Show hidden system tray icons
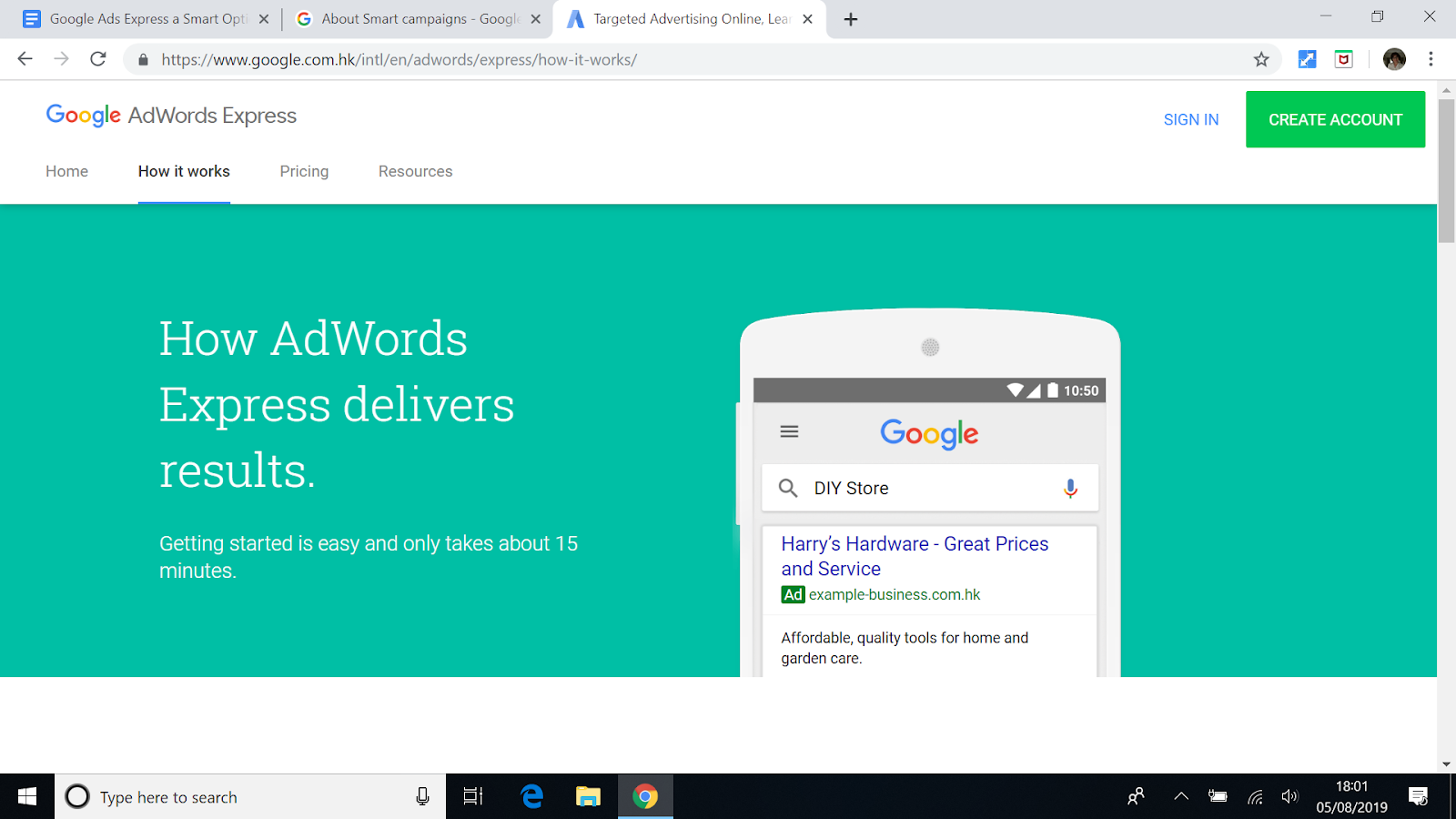 (x=1181, y=797)
